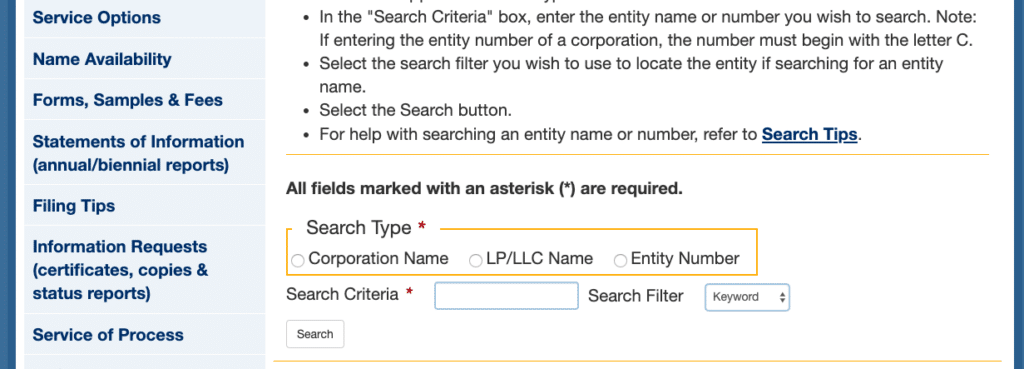Click the Search Type legend heading
The width and height of the screenshot is (1024, 369).
pos(359,228)
